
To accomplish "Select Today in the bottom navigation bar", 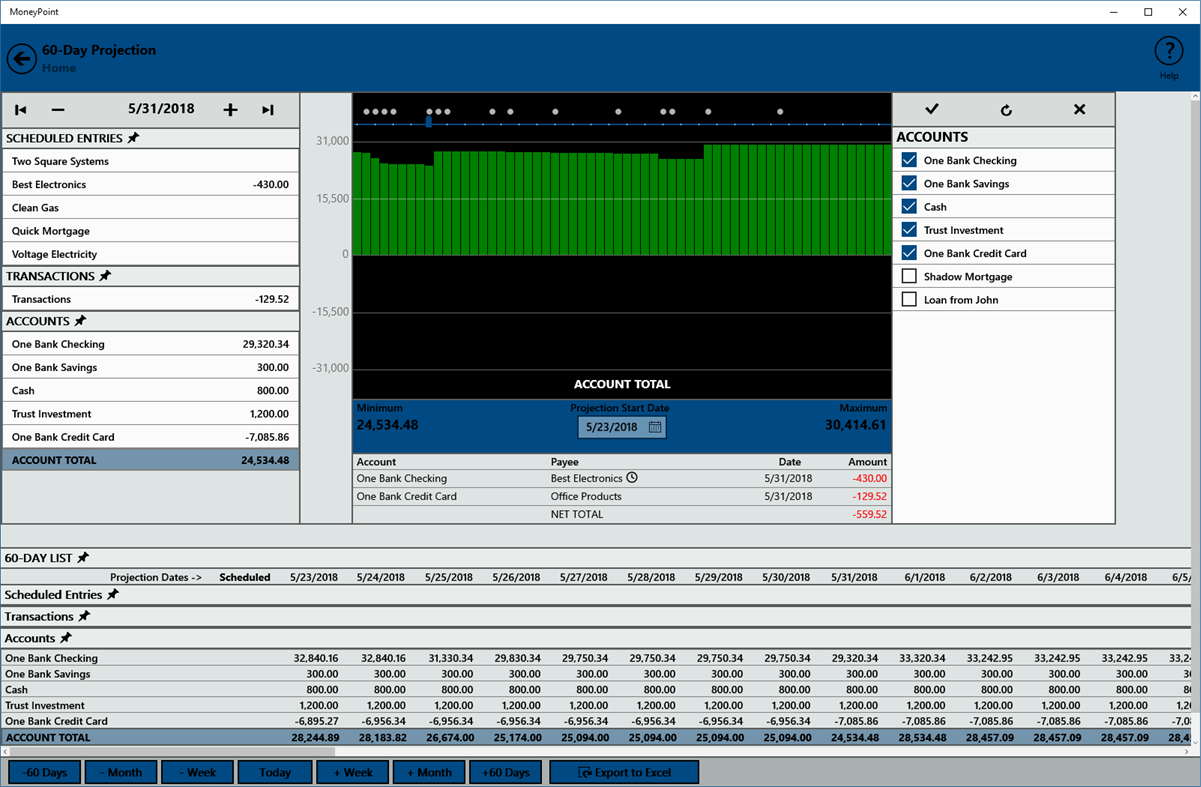I will click(274, 771).
